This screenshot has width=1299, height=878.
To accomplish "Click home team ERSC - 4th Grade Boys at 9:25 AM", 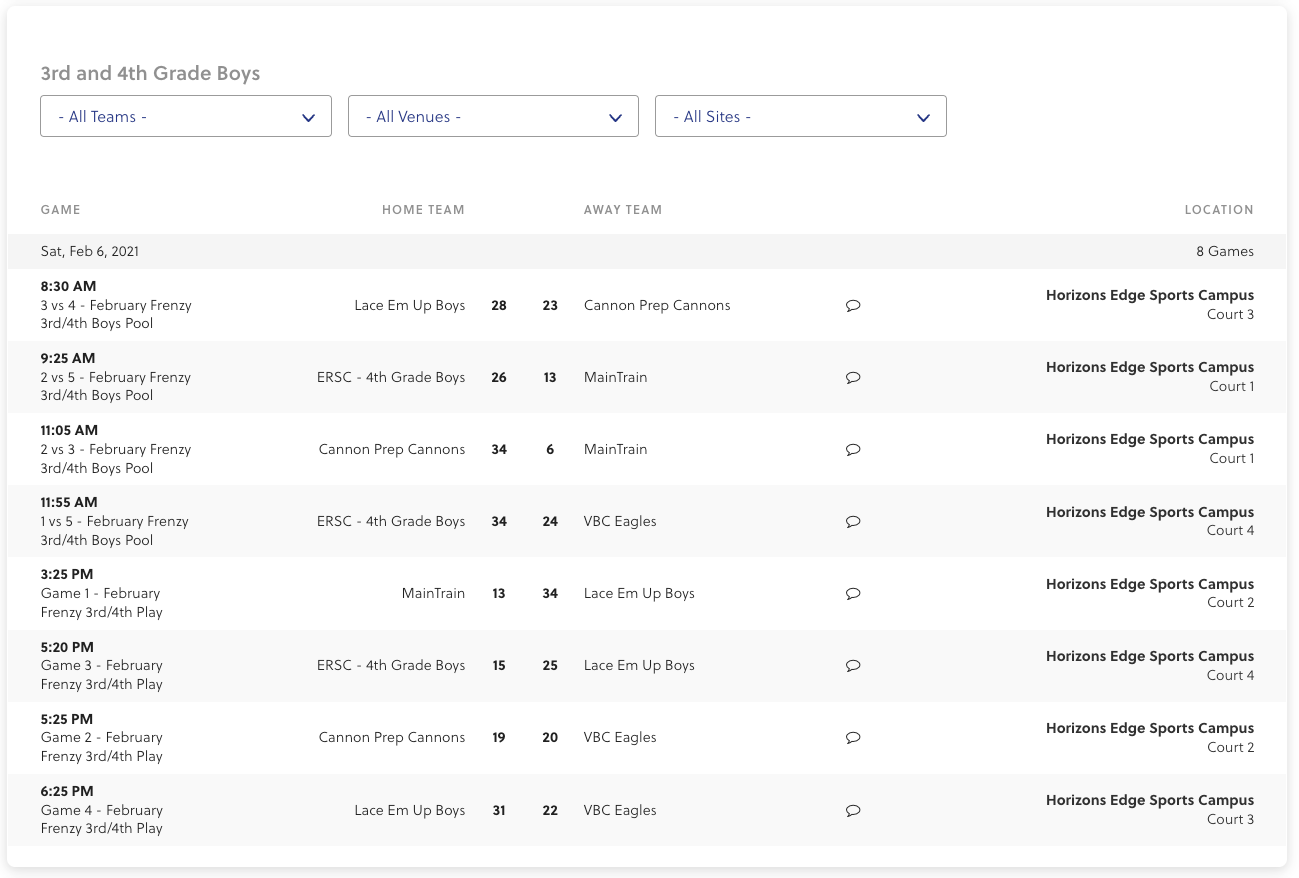I will pos(391,377).
